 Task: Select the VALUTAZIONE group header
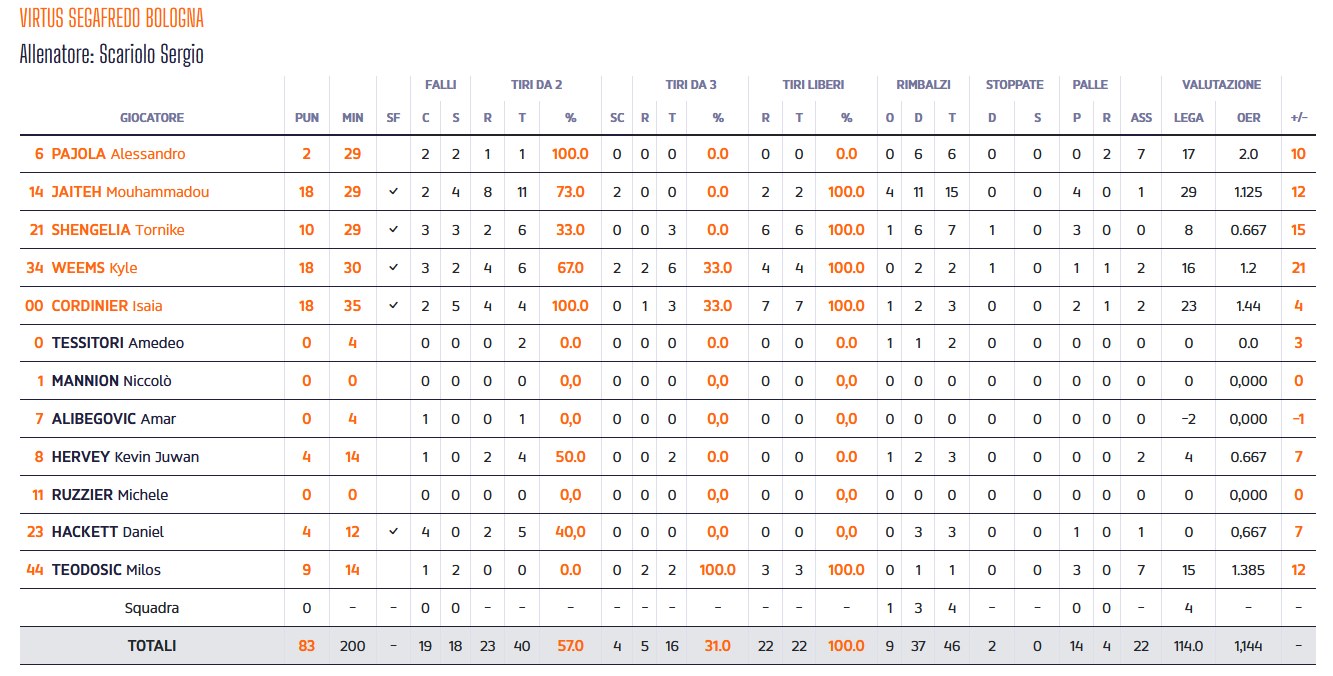[x=1221, y=85]
